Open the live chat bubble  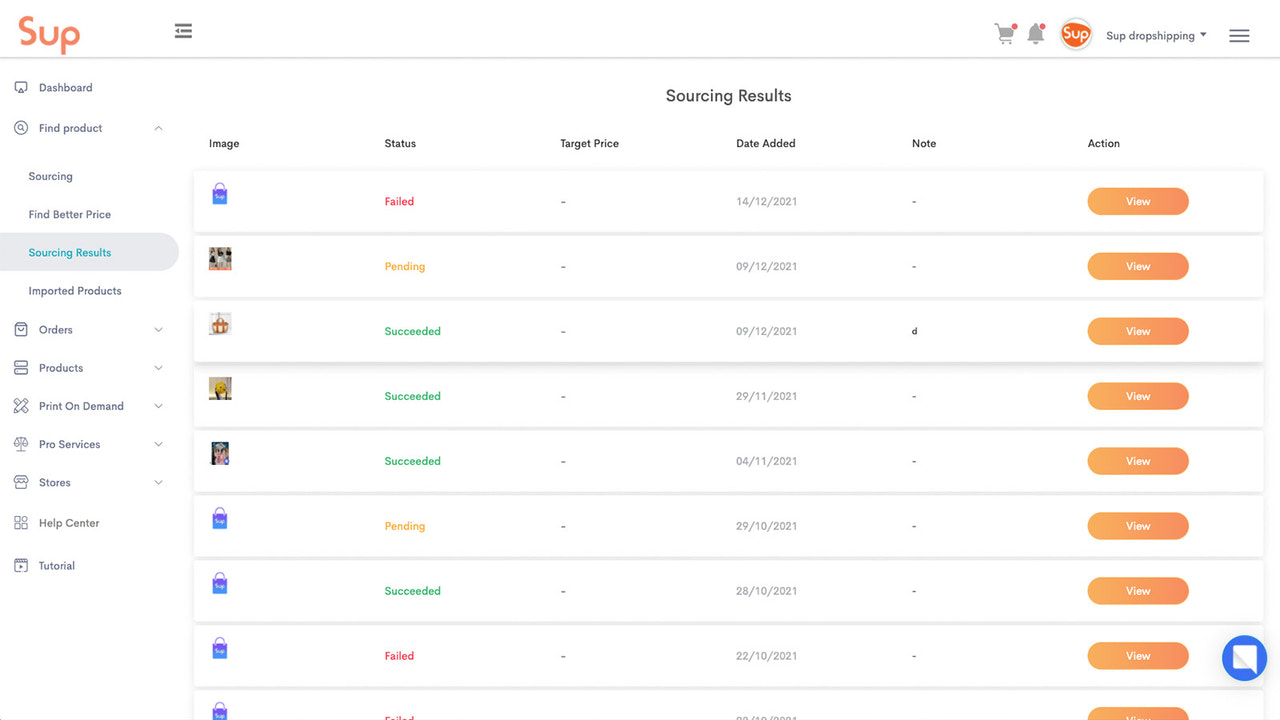point(1245,658)
